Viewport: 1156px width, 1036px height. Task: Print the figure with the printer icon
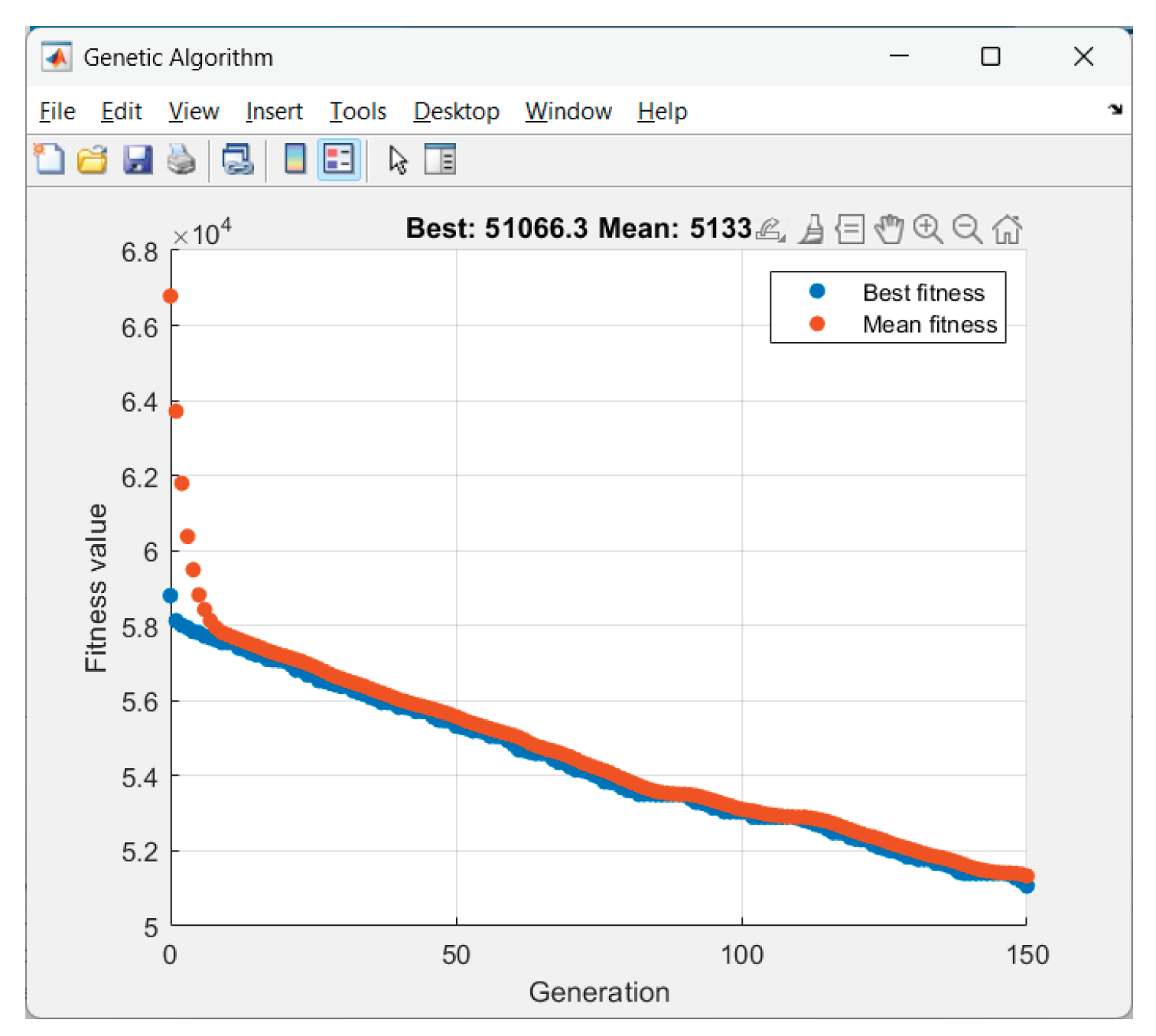[181, 160]
